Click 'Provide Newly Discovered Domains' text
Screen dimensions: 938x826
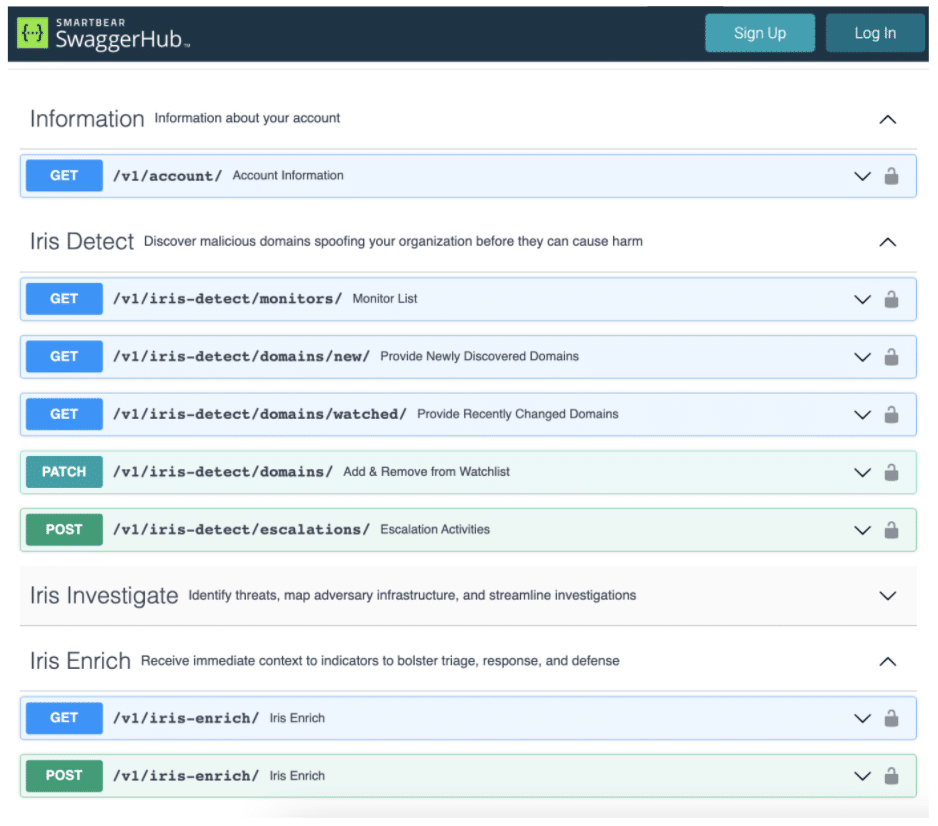479,356
